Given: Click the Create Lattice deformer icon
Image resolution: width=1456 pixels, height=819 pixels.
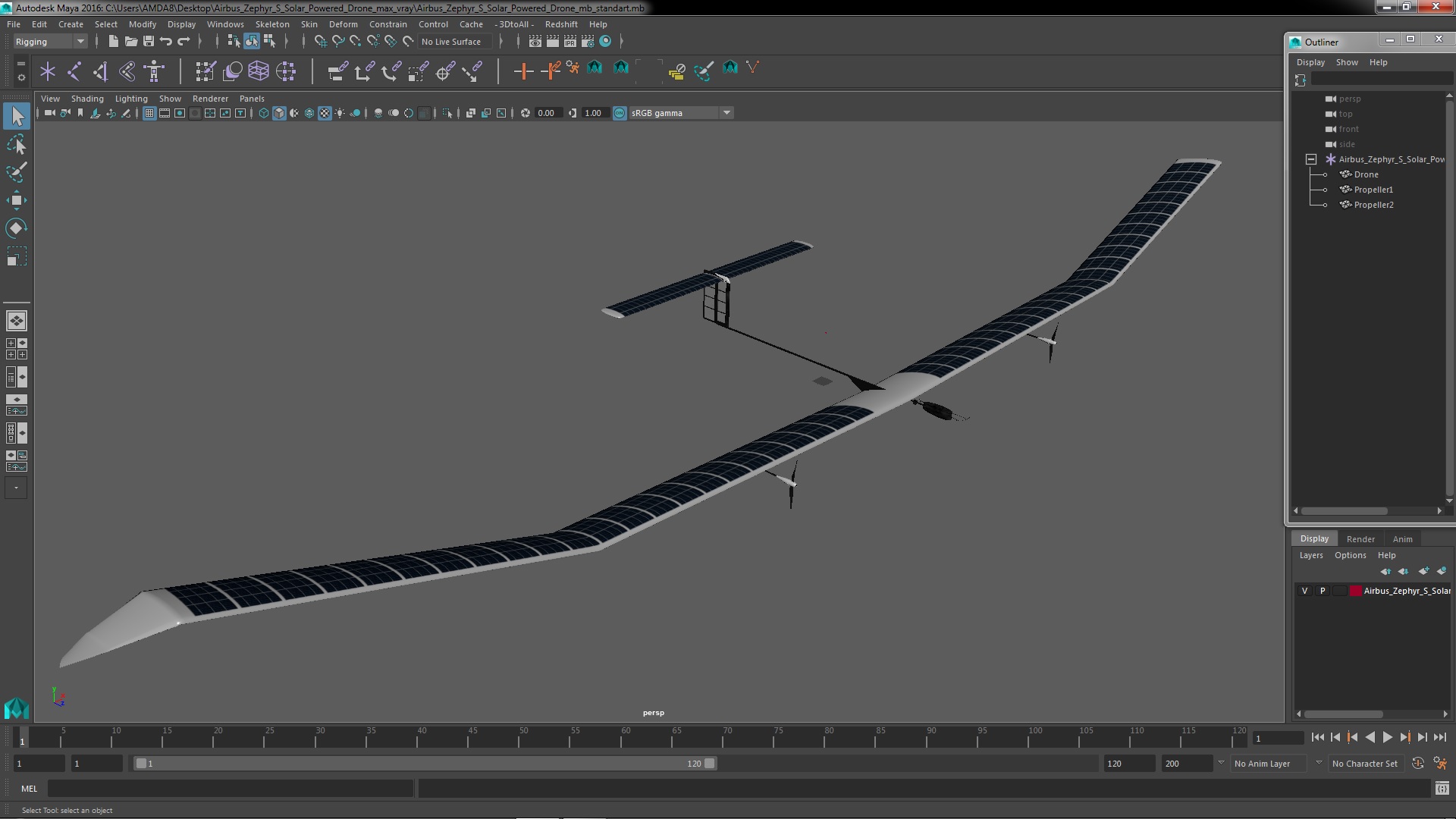Looking at the screenshot, I should click(259, 71).
